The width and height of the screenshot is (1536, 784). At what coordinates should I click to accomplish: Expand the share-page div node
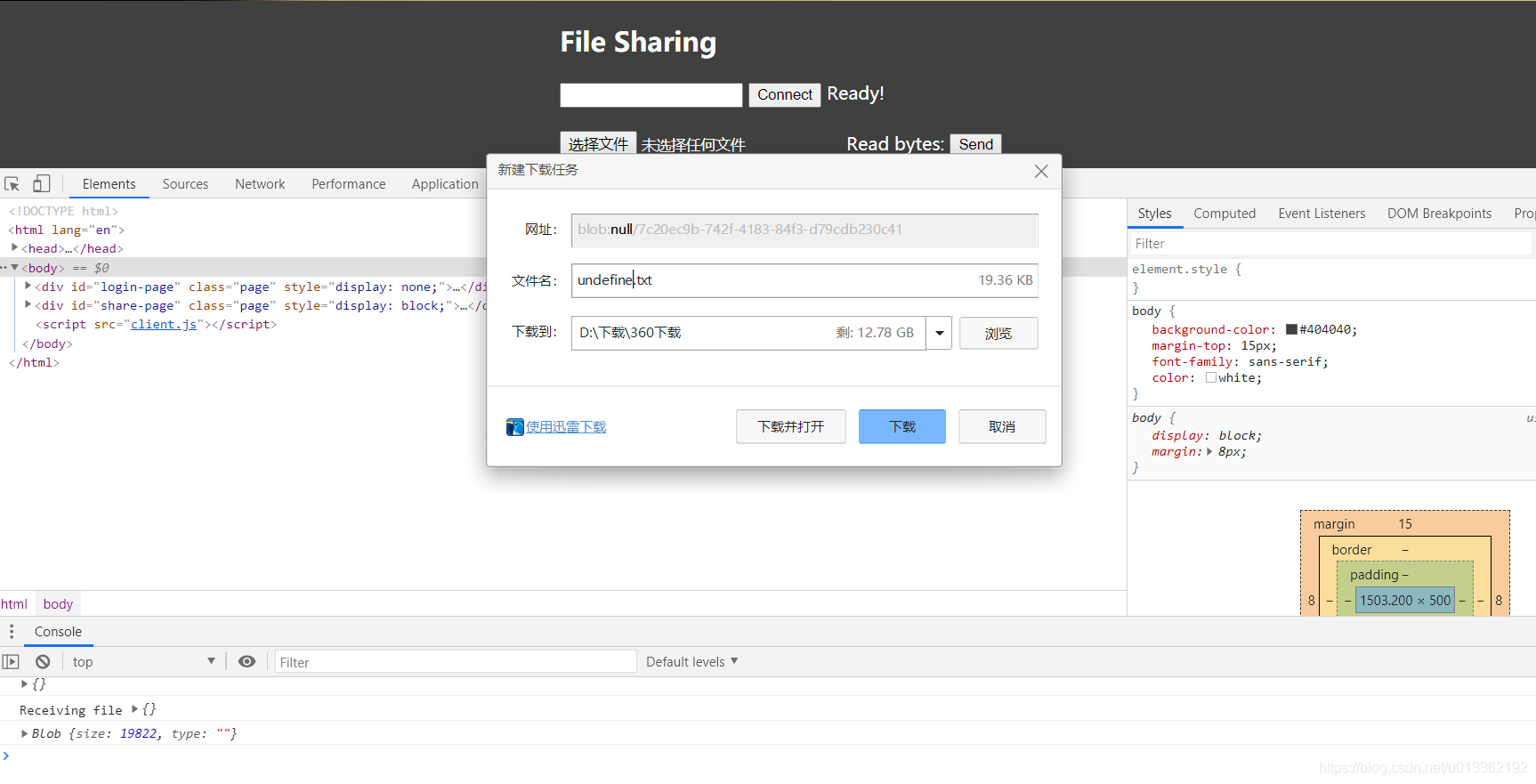coord(28,304)
